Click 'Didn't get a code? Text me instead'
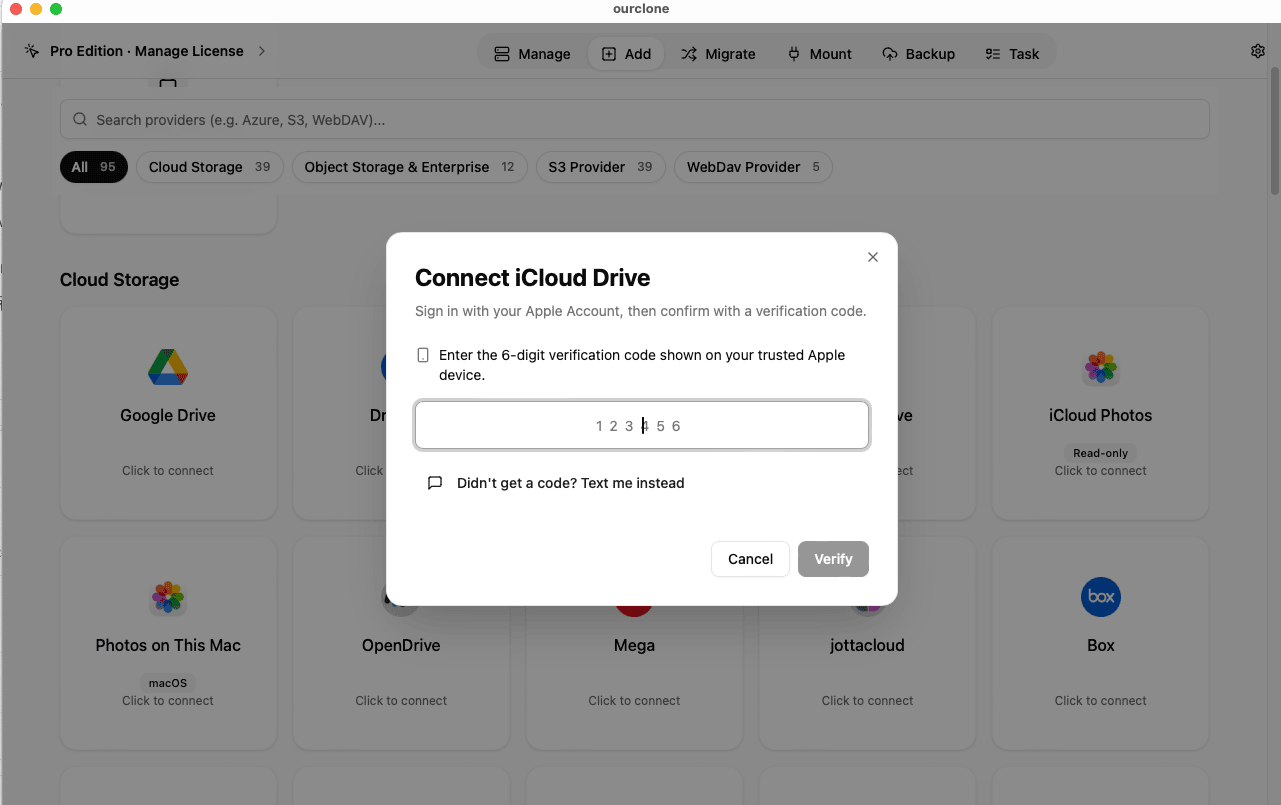Viewport: 1281px width, 805px height. click(571, 483)
